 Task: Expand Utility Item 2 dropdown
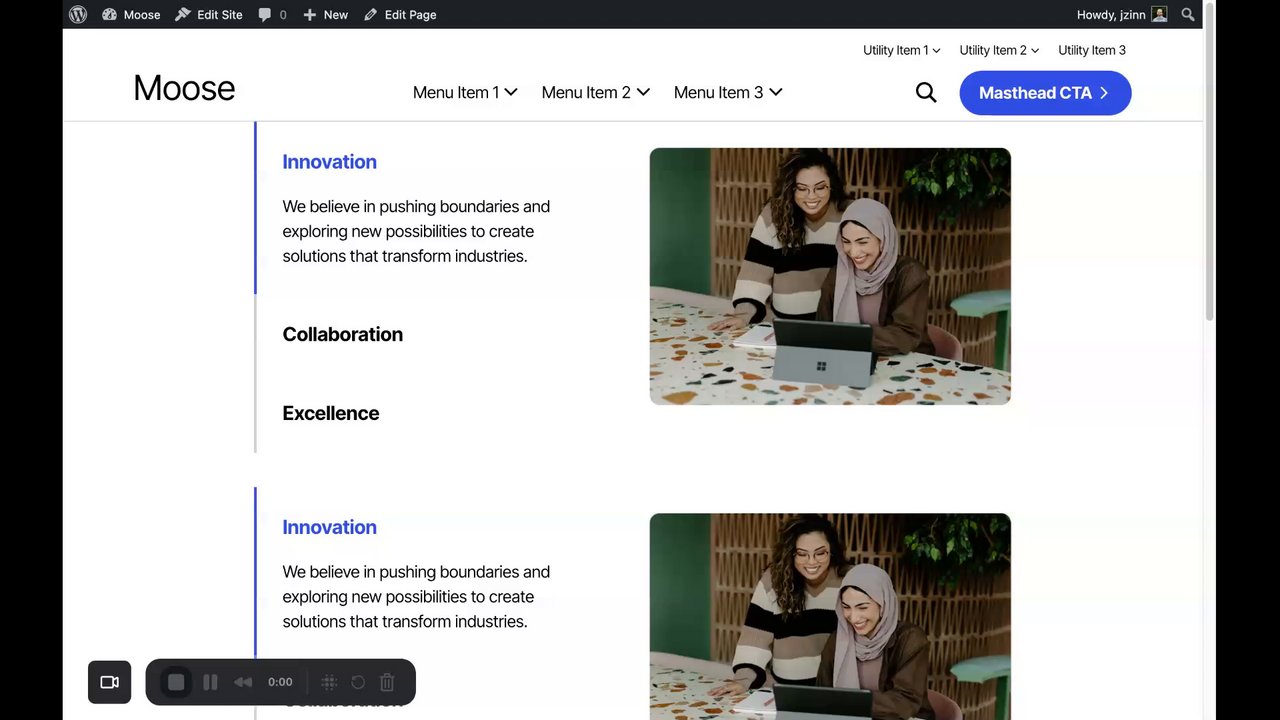point(999,50)
